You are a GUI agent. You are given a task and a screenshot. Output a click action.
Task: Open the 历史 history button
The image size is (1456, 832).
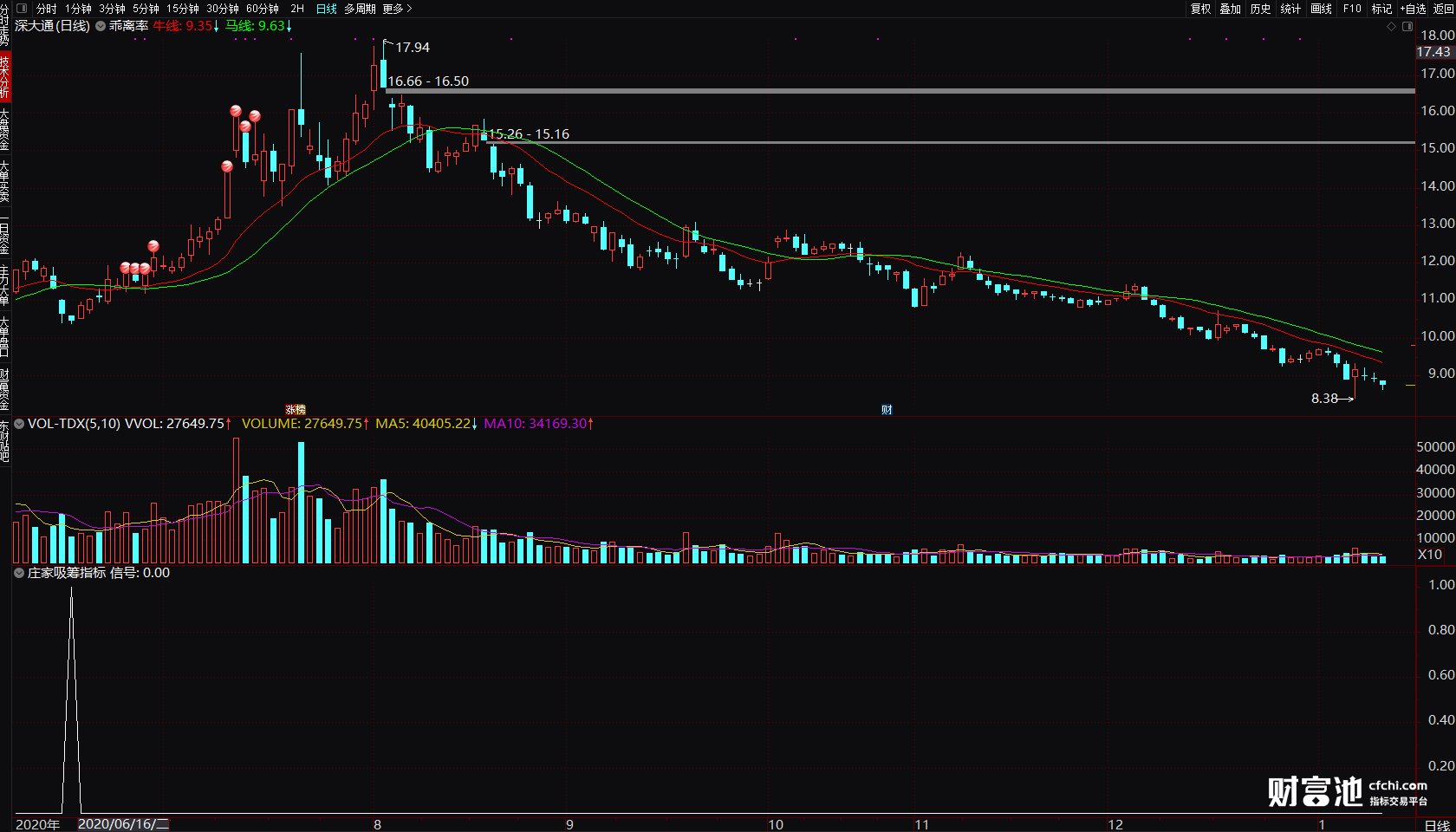click(1261, 9)
